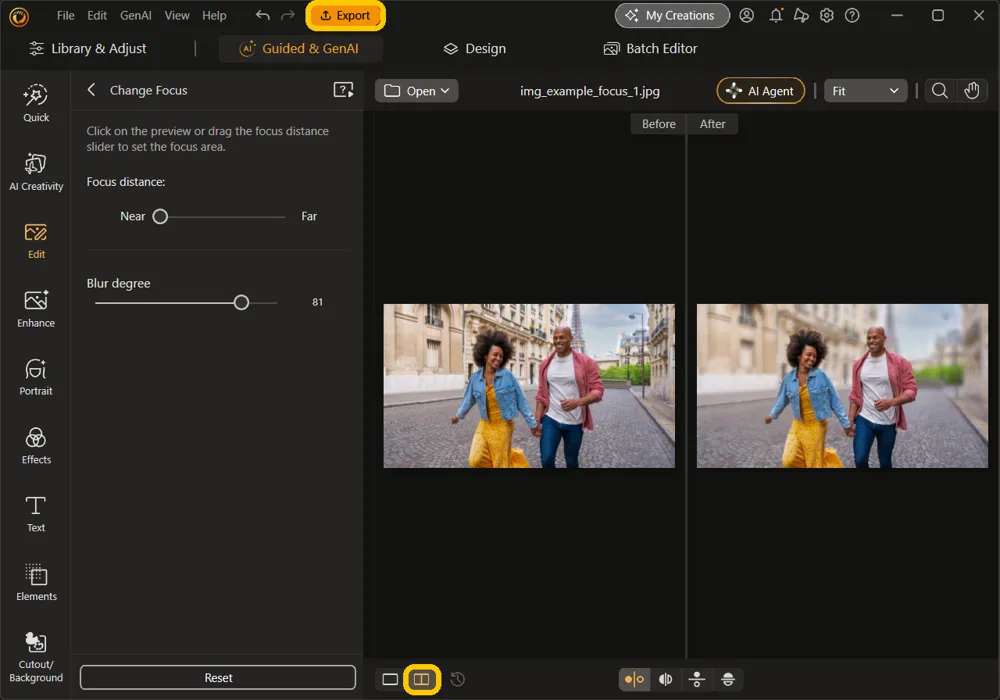The image size is (1000, 700).
Task: Open My Creations
Action: click(672, 15)
